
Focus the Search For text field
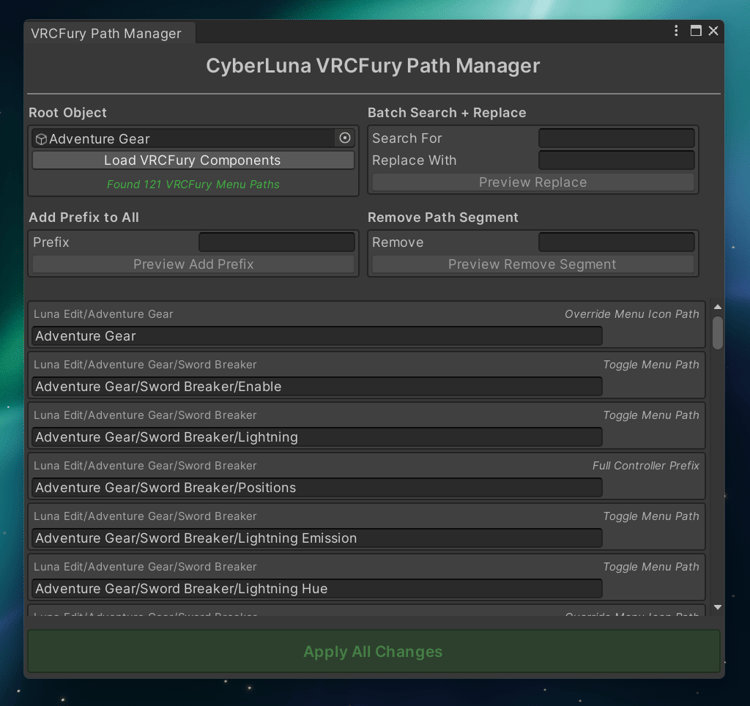click(x=616, y=138)
